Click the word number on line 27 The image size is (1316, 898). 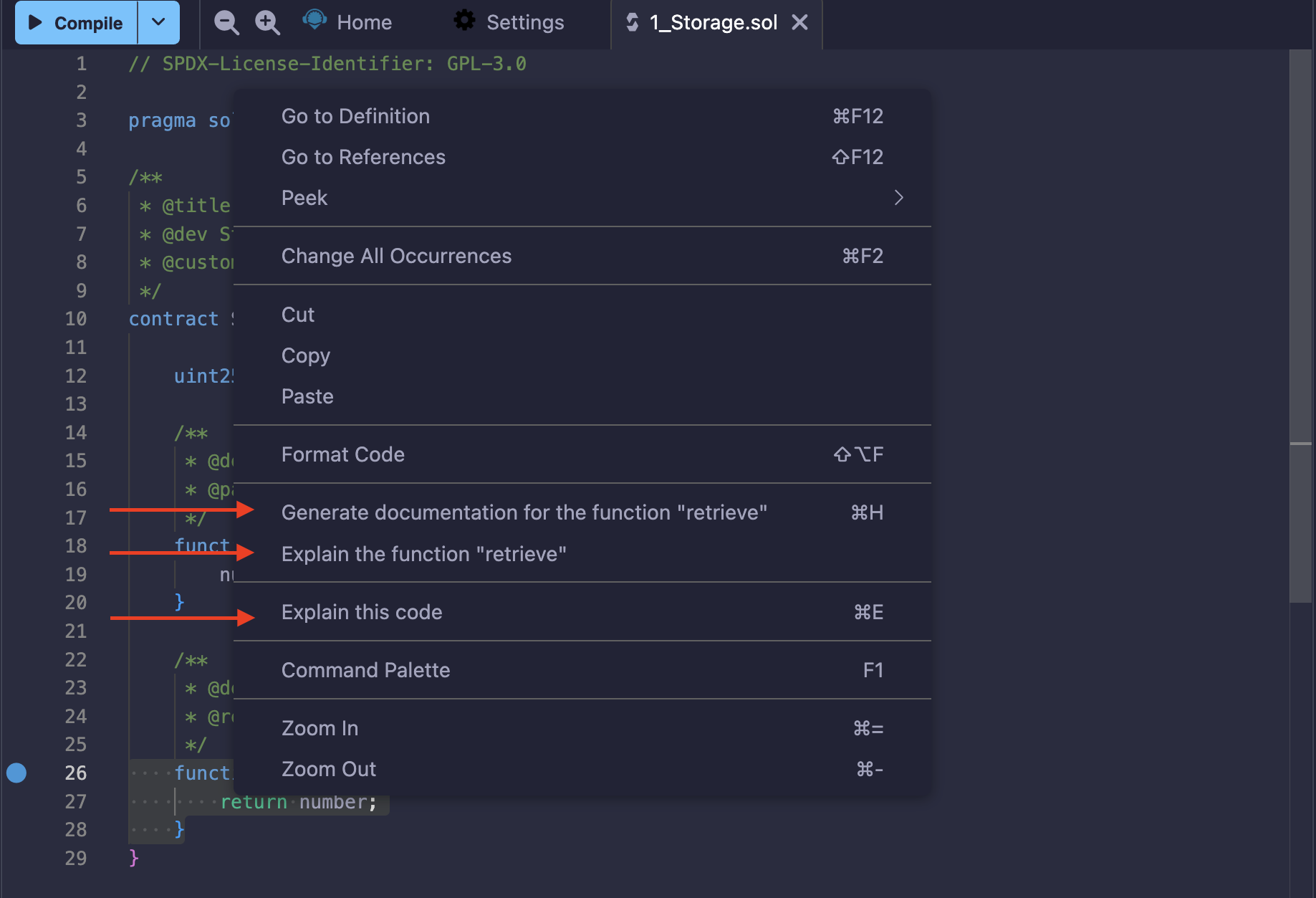(x=333, y=802)
